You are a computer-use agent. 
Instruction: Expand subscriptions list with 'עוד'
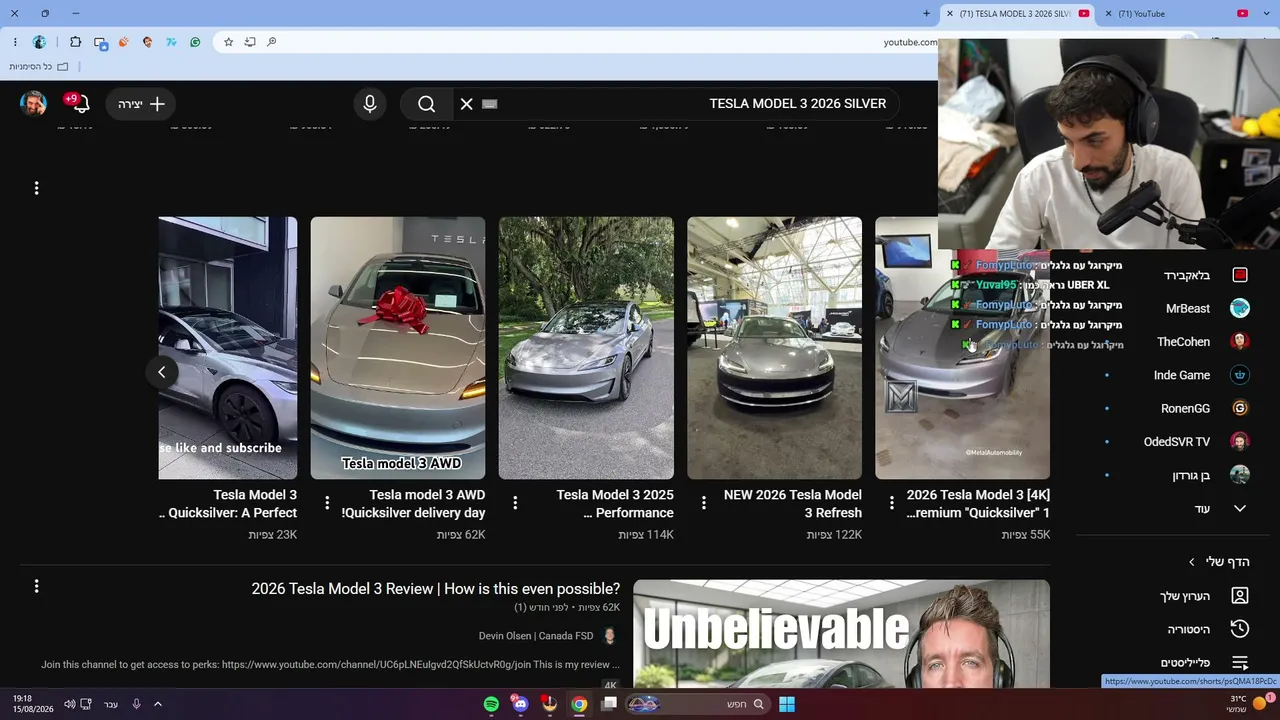coord(1220,508)
